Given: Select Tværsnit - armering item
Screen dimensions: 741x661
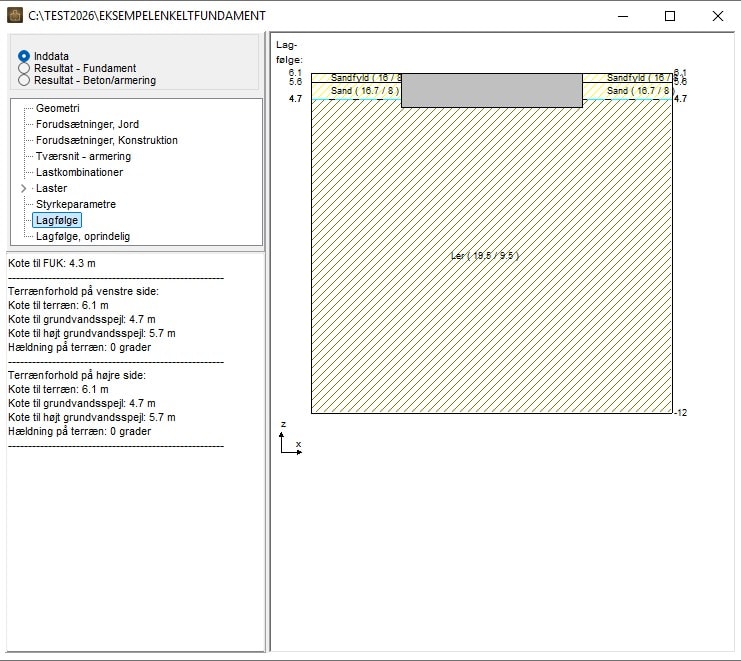Looking at the screenshot, I should (83, 156).
